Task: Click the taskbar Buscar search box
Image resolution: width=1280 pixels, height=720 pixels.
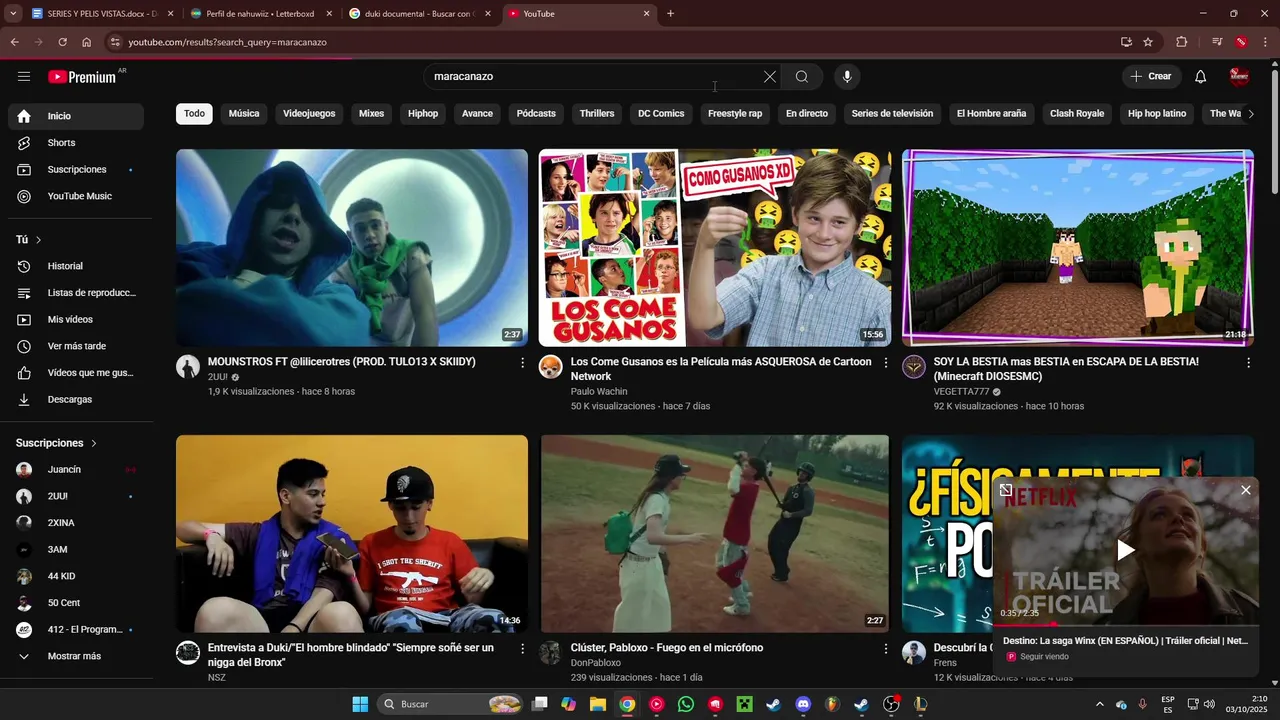Action: point(450,704)
